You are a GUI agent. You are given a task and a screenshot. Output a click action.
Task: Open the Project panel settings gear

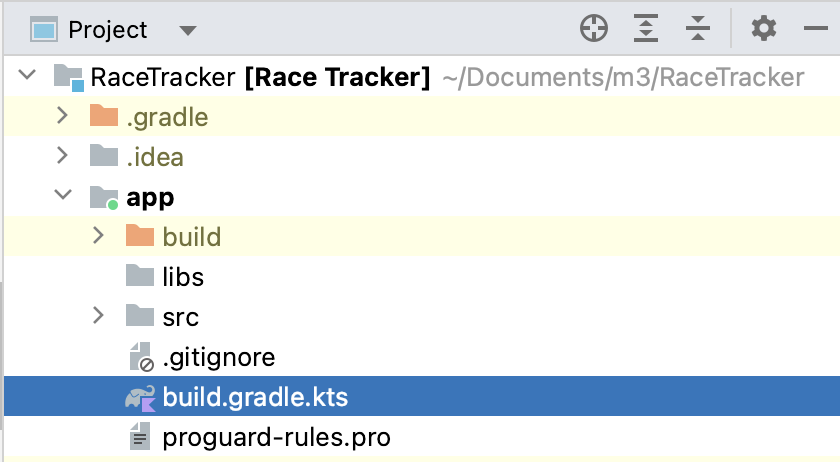click(763, 29)
